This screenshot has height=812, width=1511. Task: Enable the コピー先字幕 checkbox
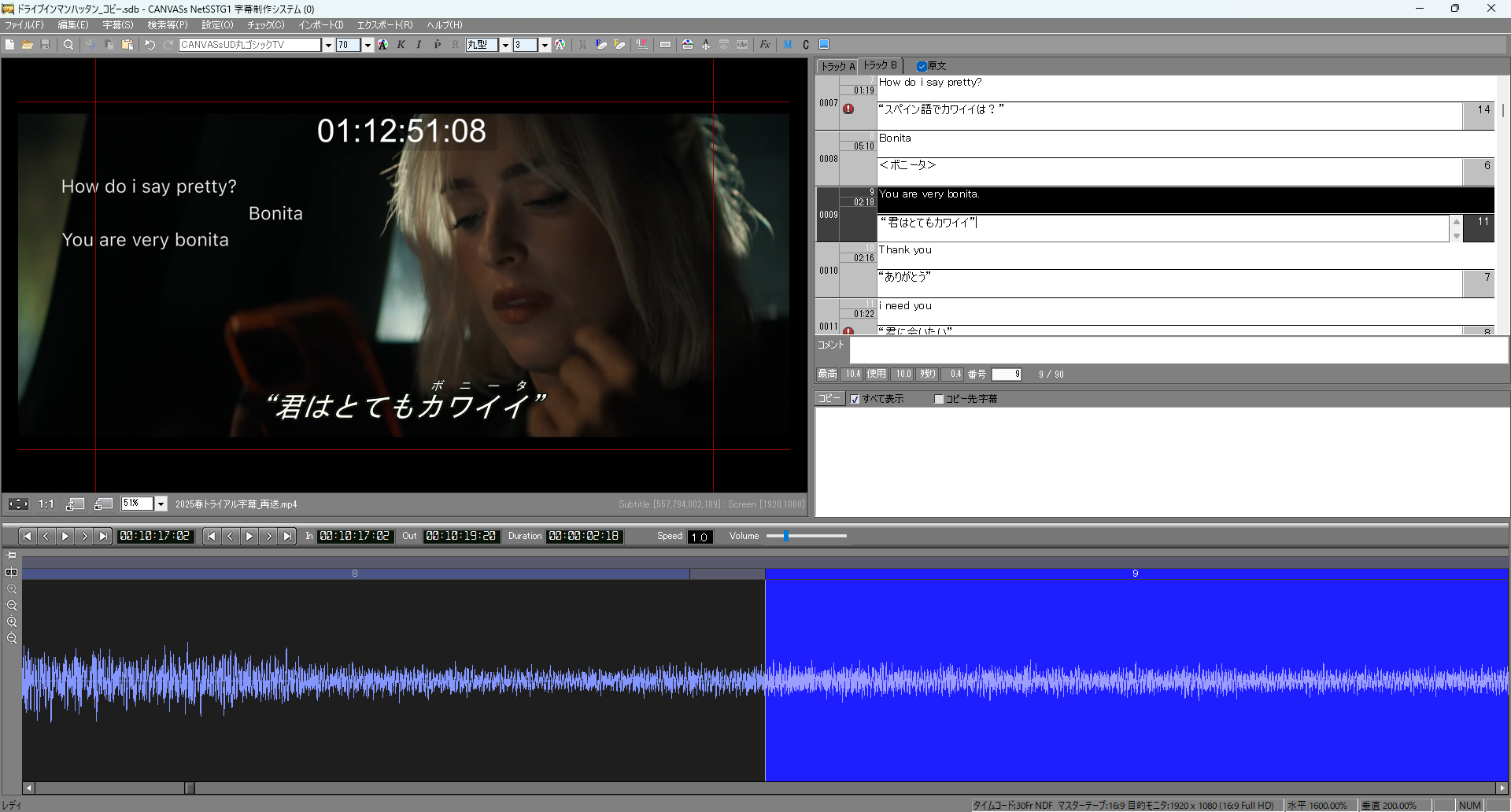(x=939, y=399)
